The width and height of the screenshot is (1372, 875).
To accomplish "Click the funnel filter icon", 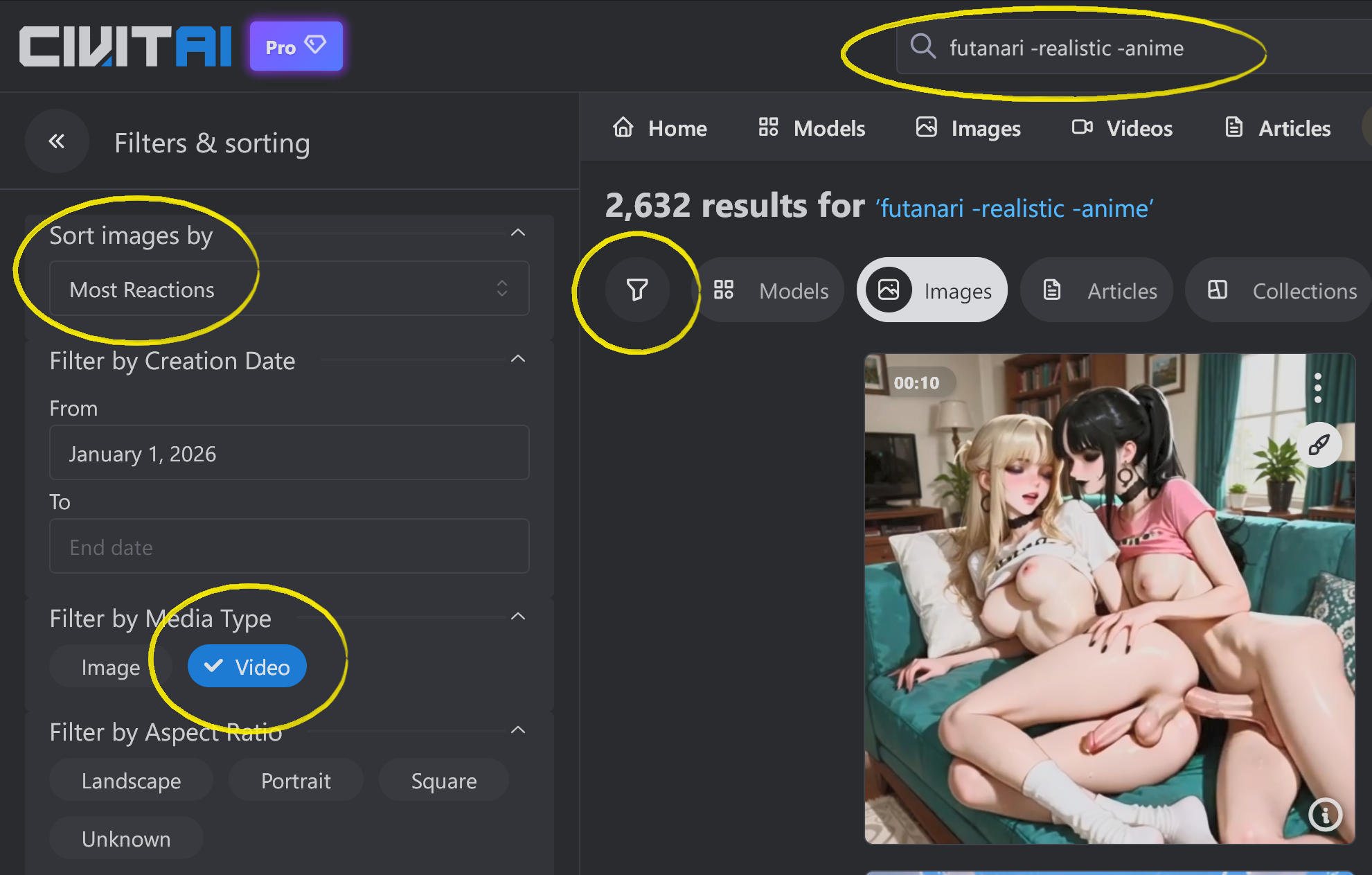I will [x=637, y=290].
